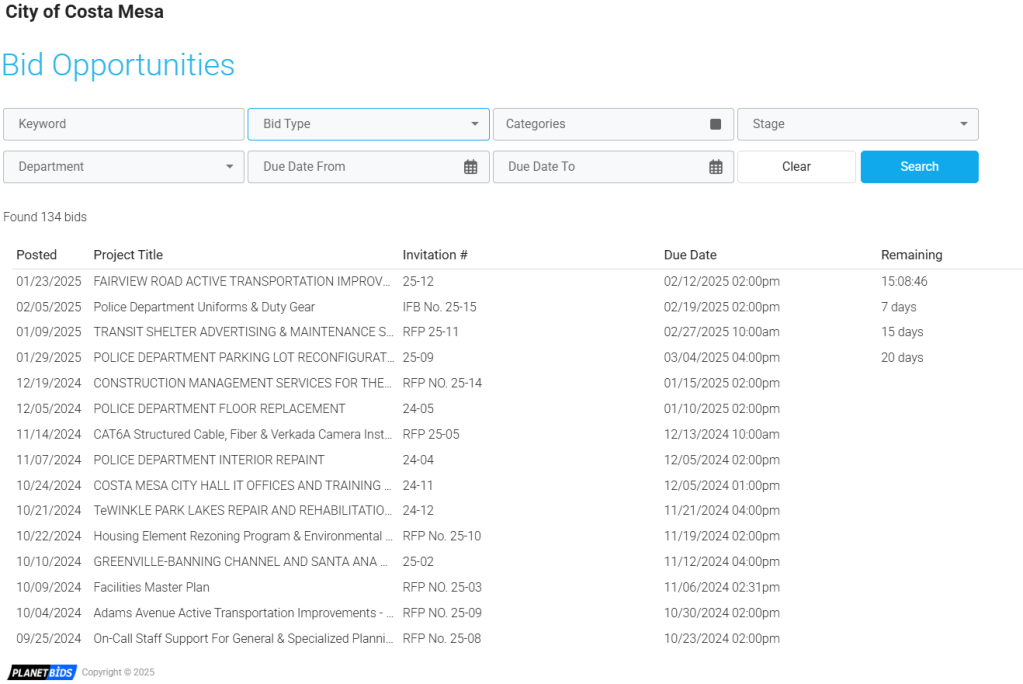Sort by the Posted column header

pos(37,255)
